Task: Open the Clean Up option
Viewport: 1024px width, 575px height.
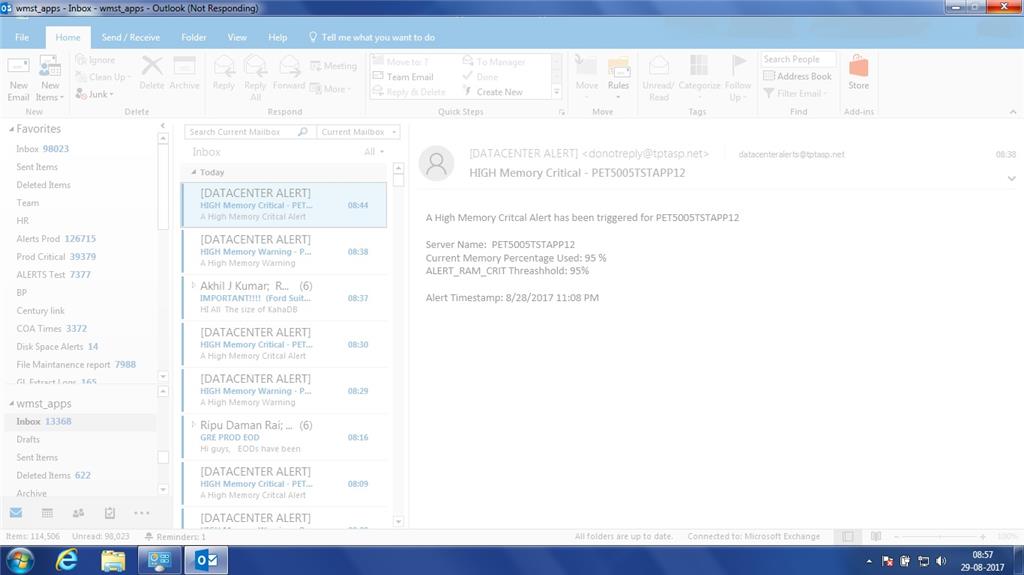Action: tap(103, 76)
